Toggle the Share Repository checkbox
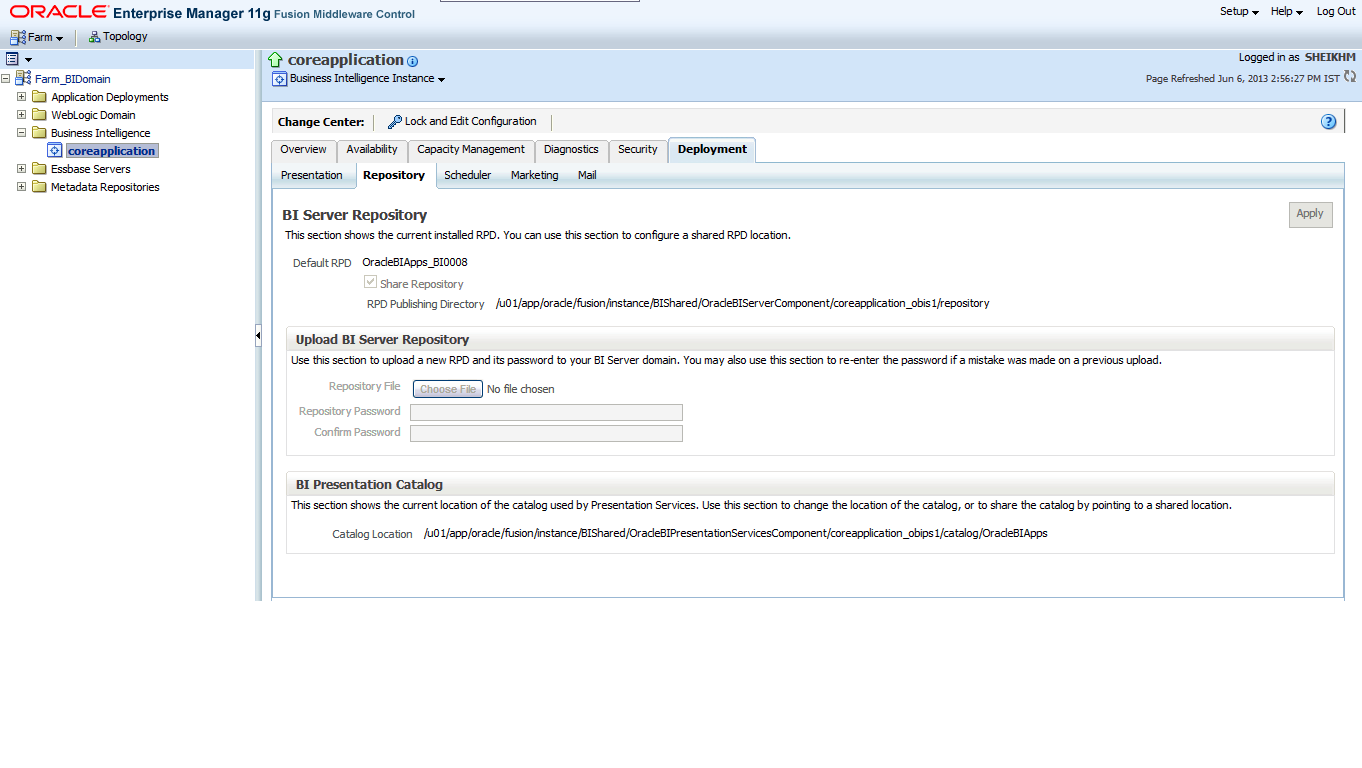The width and height of the screenshot is (1362, 768). click(x=370, y=283)
